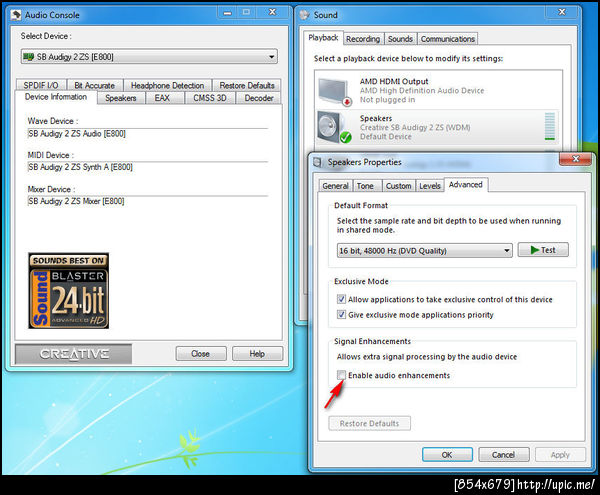The image size is (600, 495).
Task: Open the Tone tab in Speakers Properties
Action: point(365,186)
